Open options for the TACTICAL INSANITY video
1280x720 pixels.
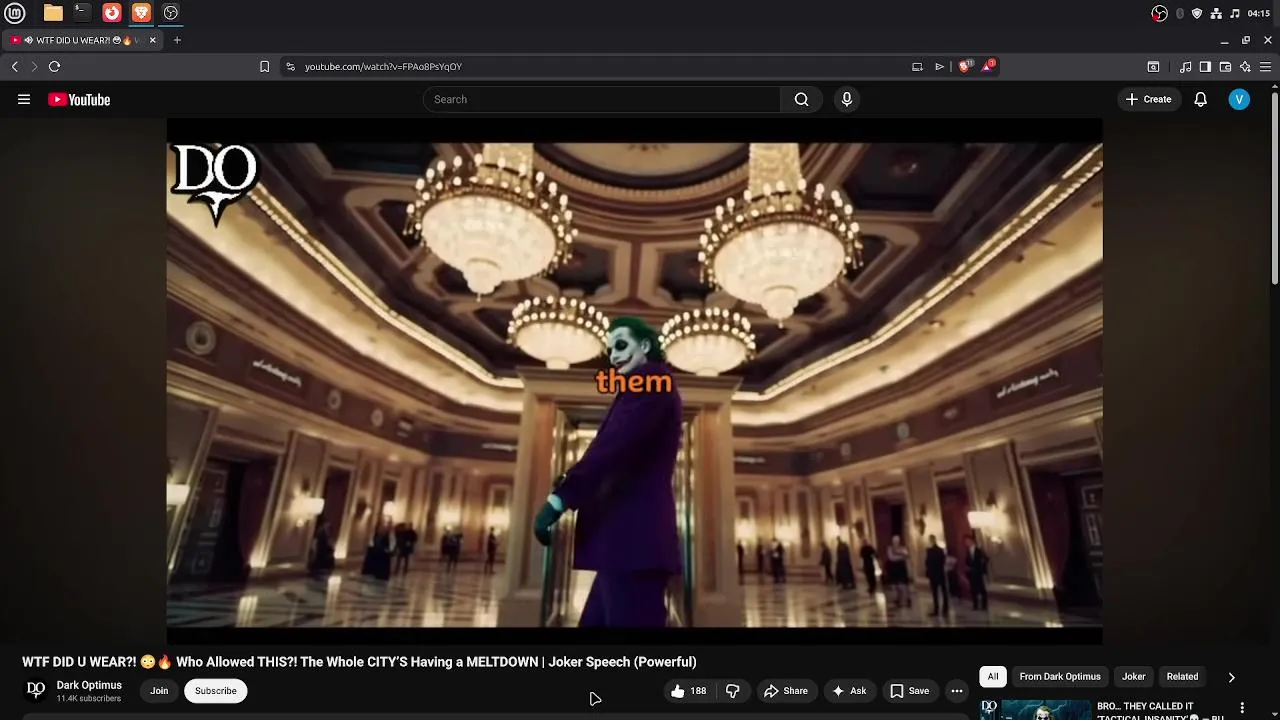click(x=1243, y=708)
